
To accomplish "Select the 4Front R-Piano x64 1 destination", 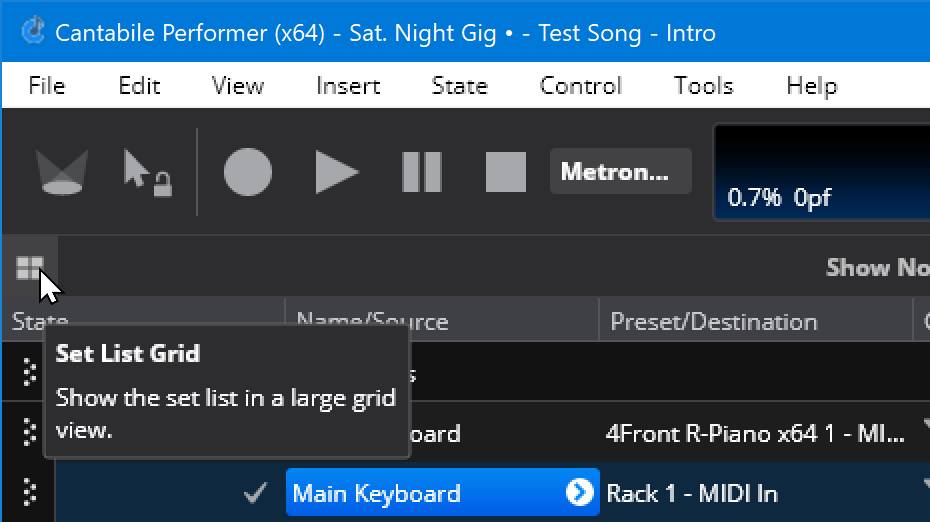I will [754, 434].
